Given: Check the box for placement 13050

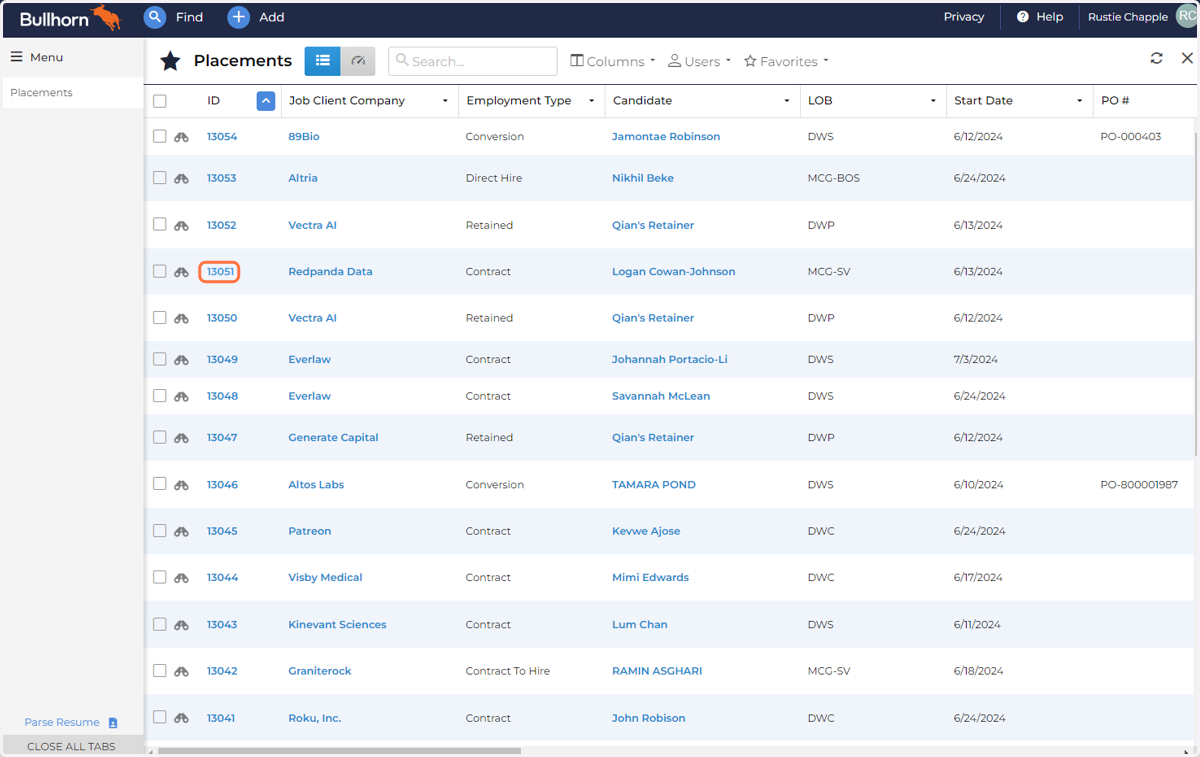Looking at the screenshot, I should coord(160,317).
